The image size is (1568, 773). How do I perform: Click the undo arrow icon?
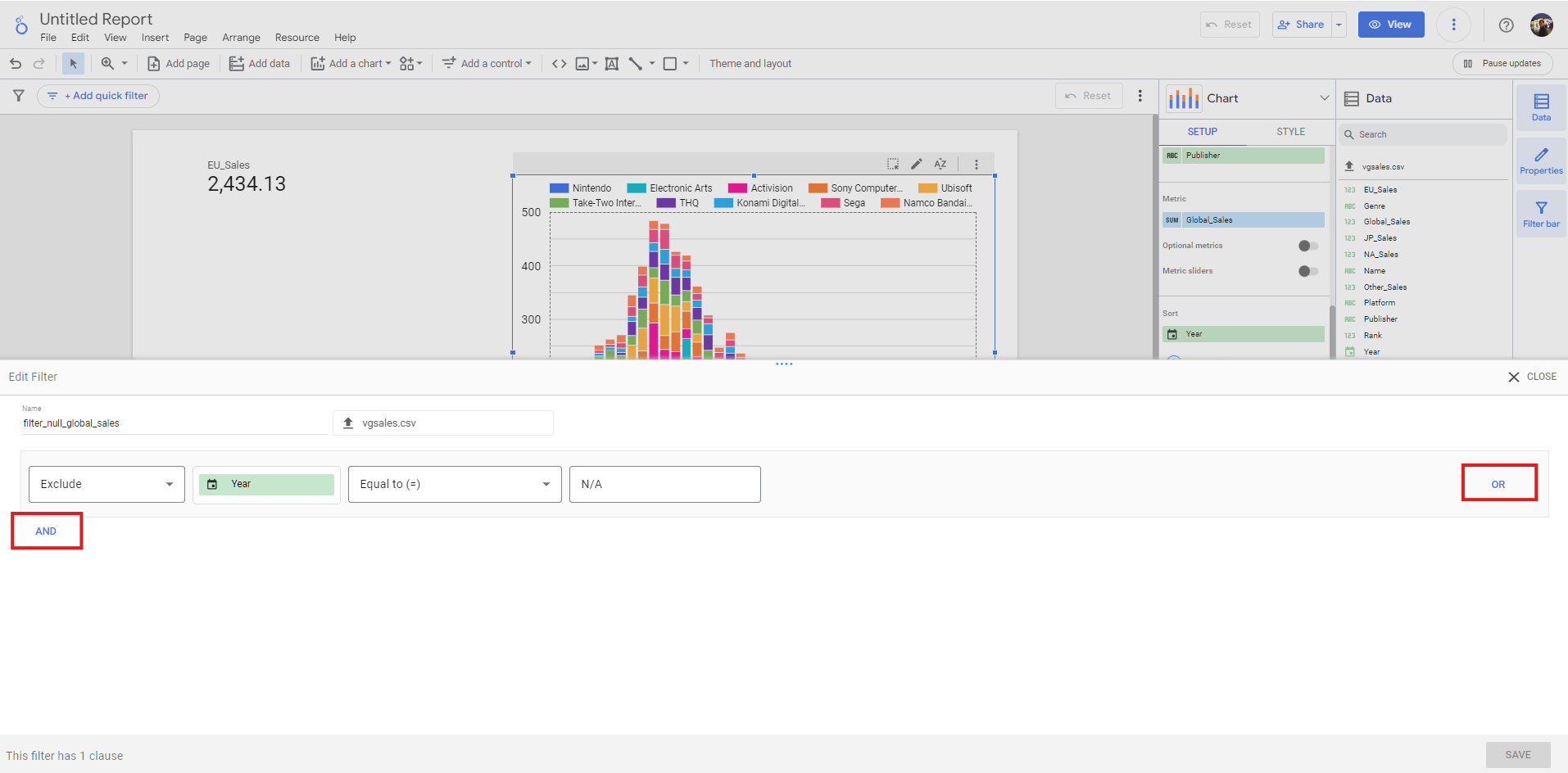[16, 63]
